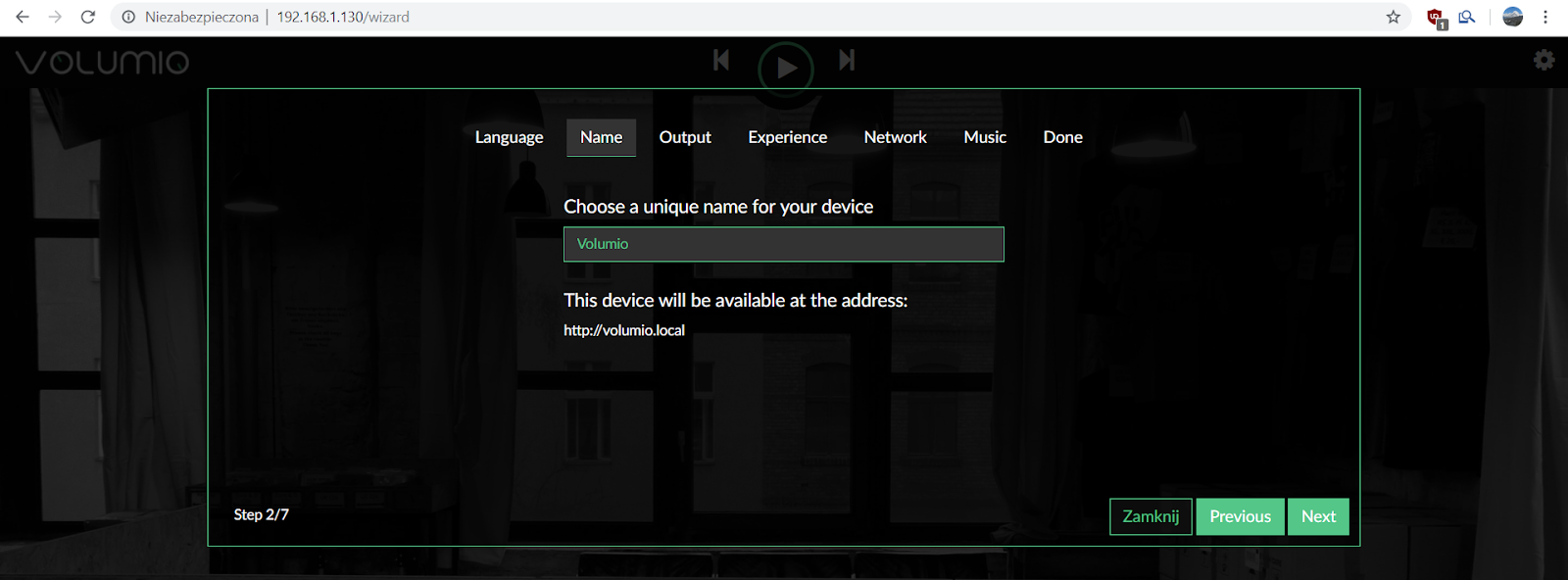
Task: Switch to the Language tab
Action: tap(510, 137)
